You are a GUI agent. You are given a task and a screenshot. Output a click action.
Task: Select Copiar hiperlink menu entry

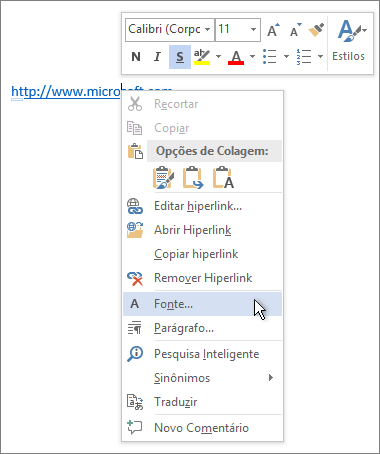click(202, 254)
